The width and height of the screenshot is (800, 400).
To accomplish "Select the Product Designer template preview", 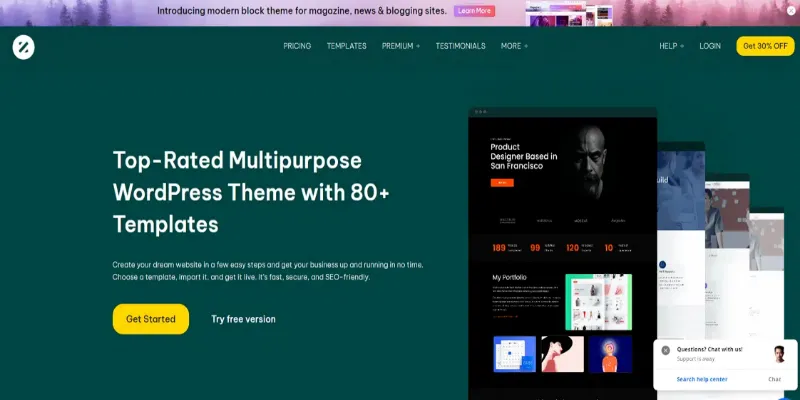I will (x=562, y=254).
